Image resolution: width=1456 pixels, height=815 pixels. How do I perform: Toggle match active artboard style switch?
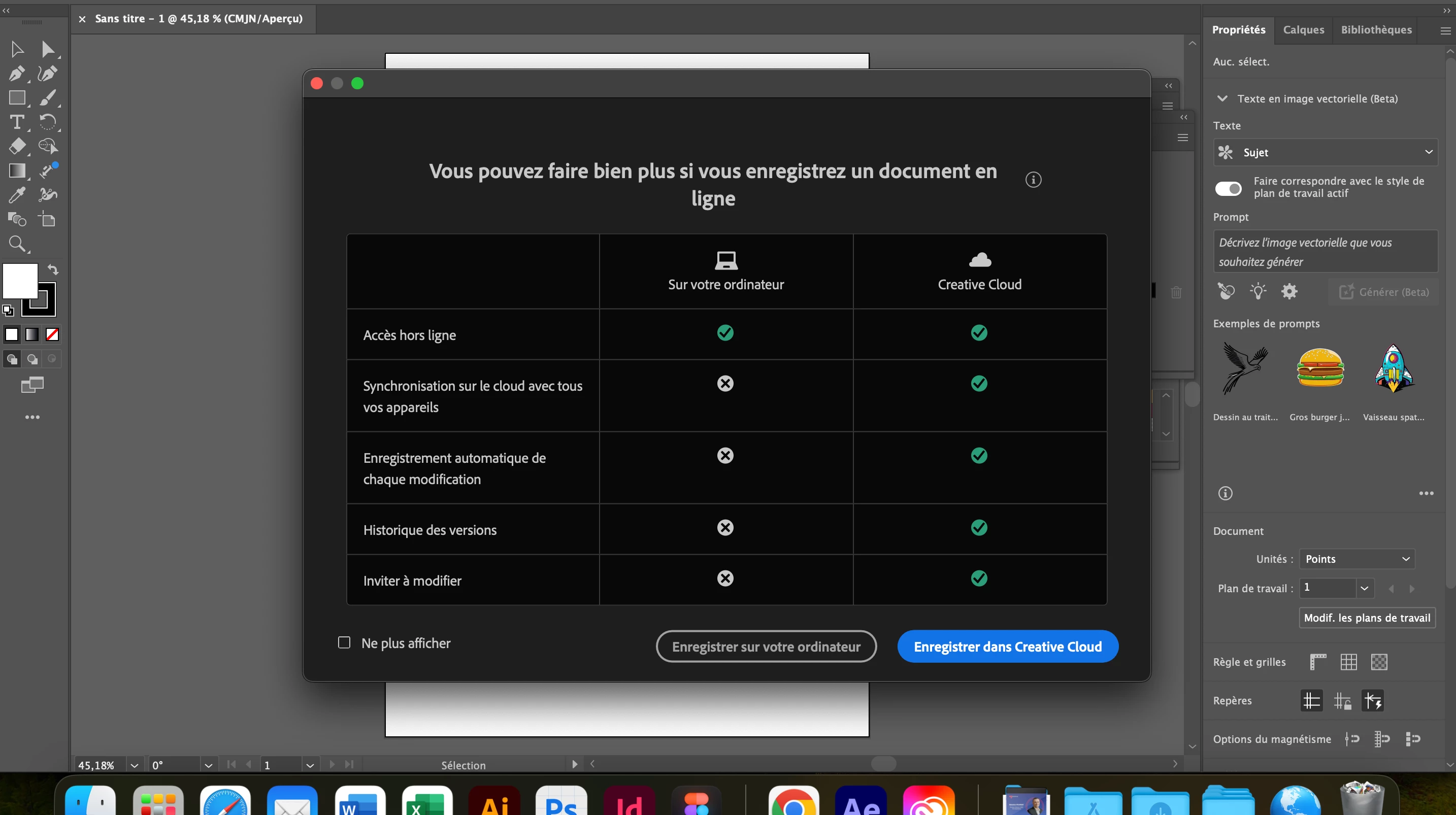1228,188
